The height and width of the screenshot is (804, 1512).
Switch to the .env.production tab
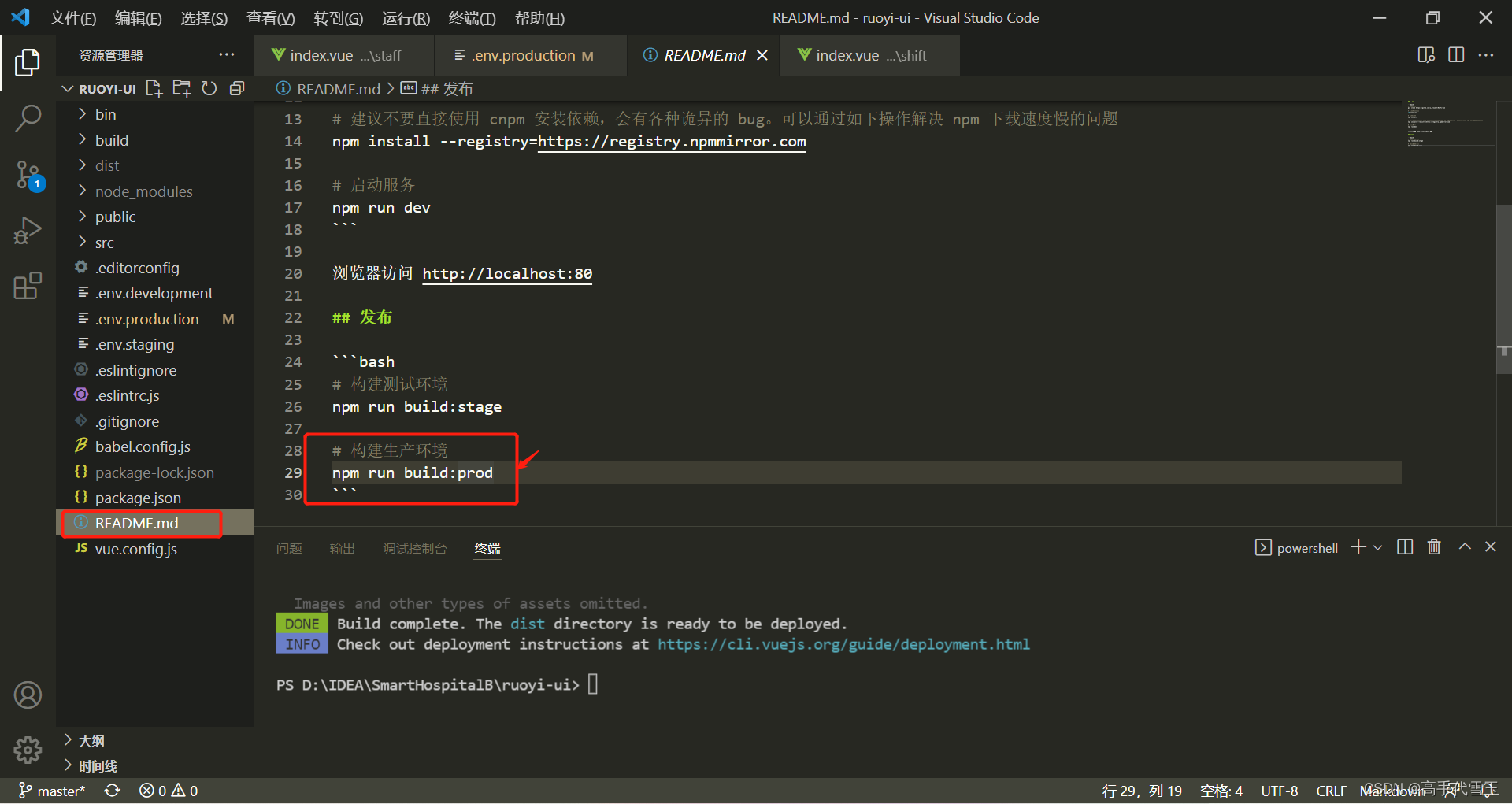pos(522,55)
